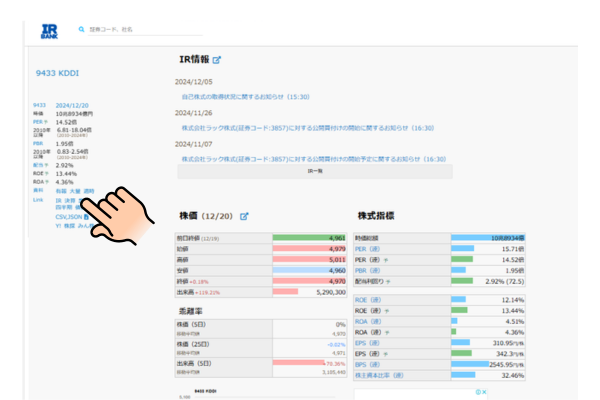Click the 2024/12/20 date link in sidebar
Image resolution: width=600 pixels, height=400 pixels.
72,105
